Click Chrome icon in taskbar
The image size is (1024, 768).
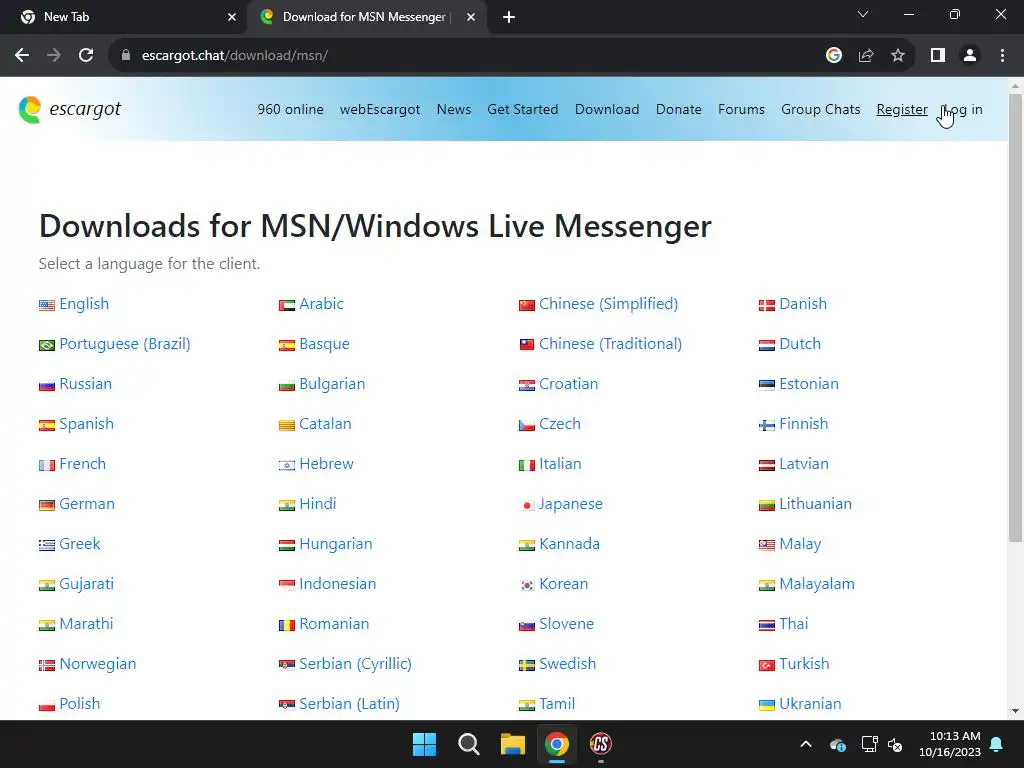[x=556, y=744]
